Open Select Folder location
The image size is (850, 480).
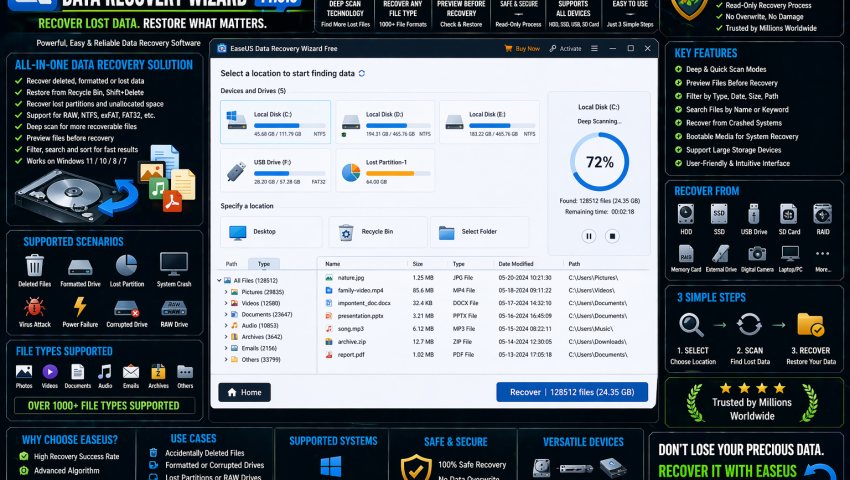click(480, 232)
